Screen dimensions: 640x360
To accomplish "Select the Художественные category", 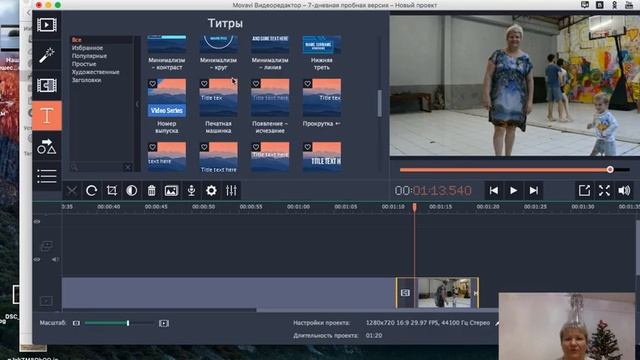I will (x=96, y=72).
